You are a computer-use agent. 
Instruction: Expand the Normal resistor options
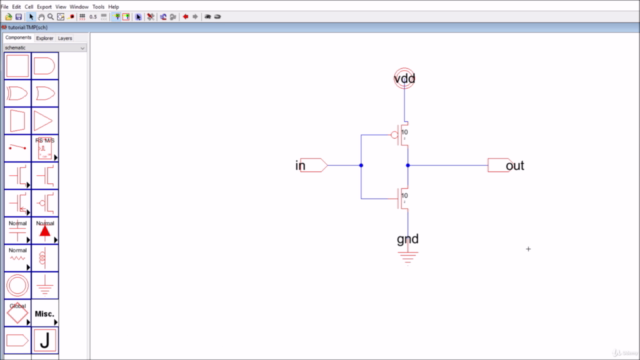(28, 267)
